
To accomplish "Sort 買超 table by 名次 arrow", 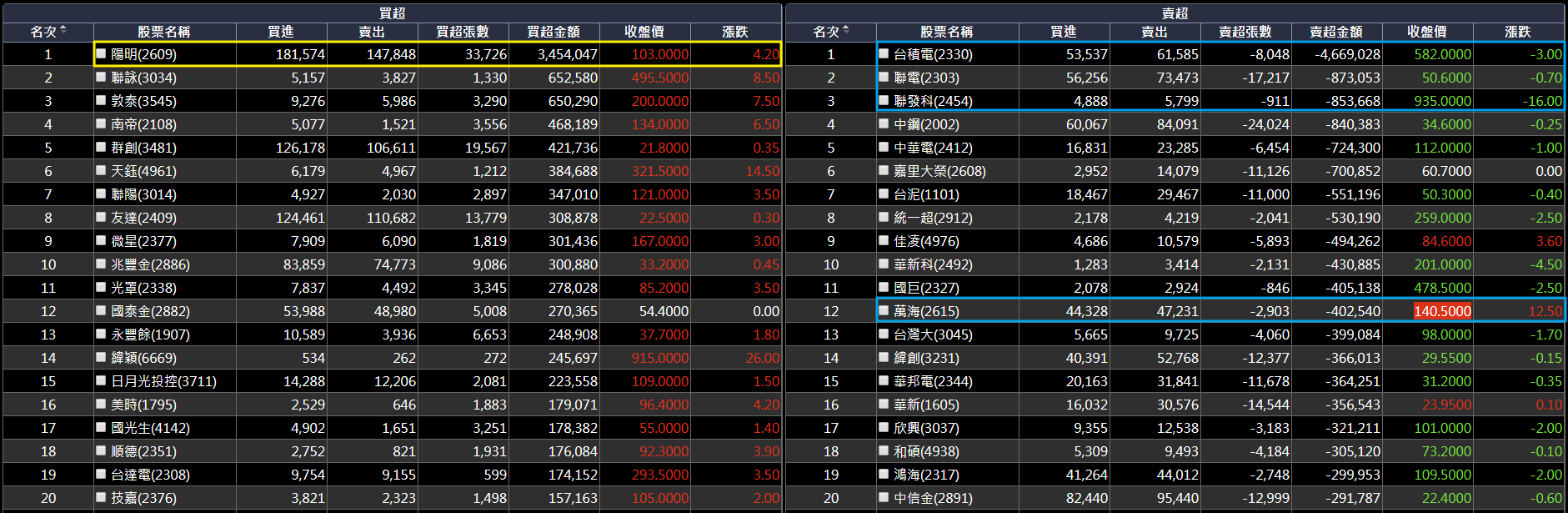I will pos(63,31).
